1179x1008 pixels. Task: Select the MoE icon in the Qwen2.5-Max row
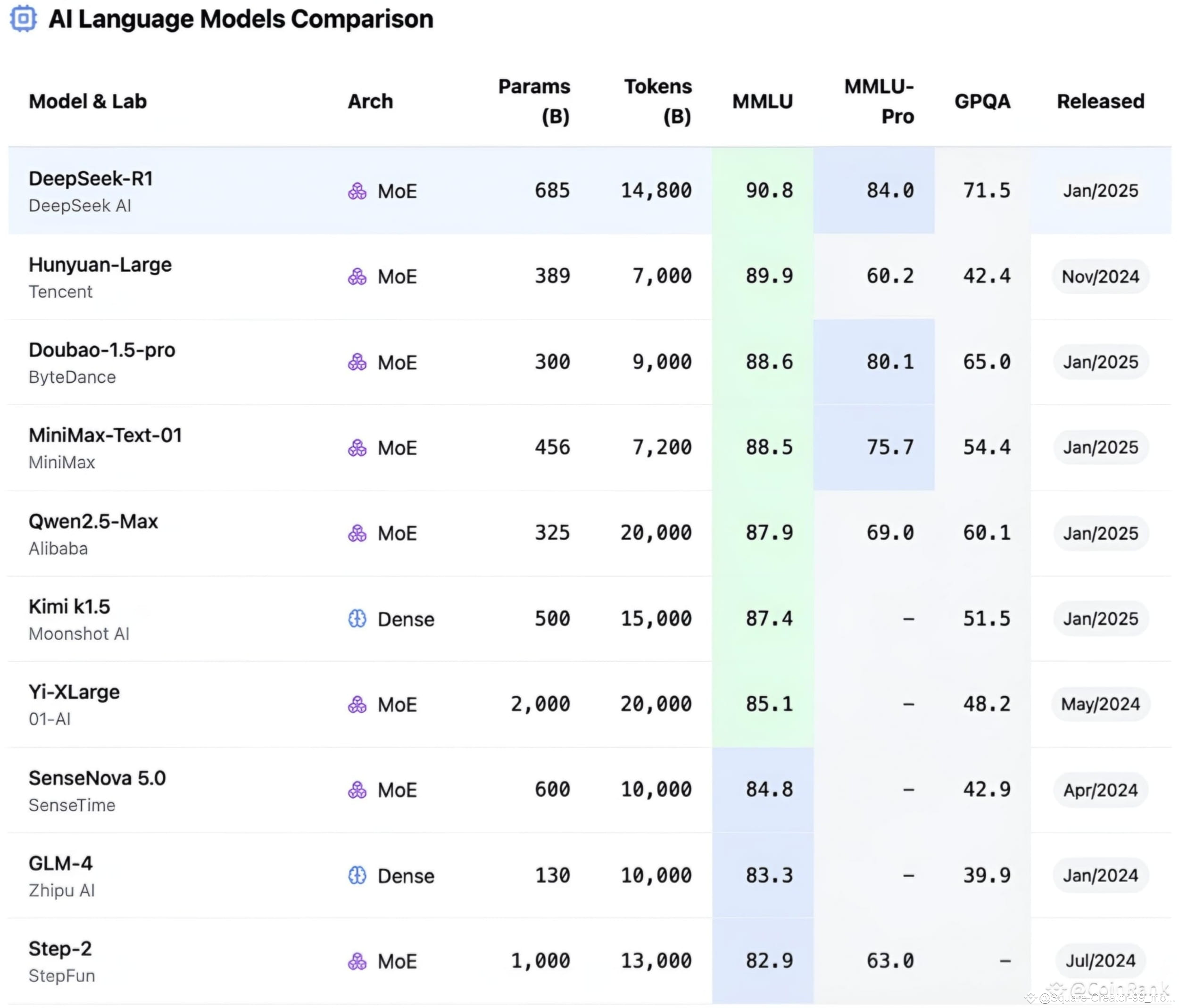coord(357,533)
